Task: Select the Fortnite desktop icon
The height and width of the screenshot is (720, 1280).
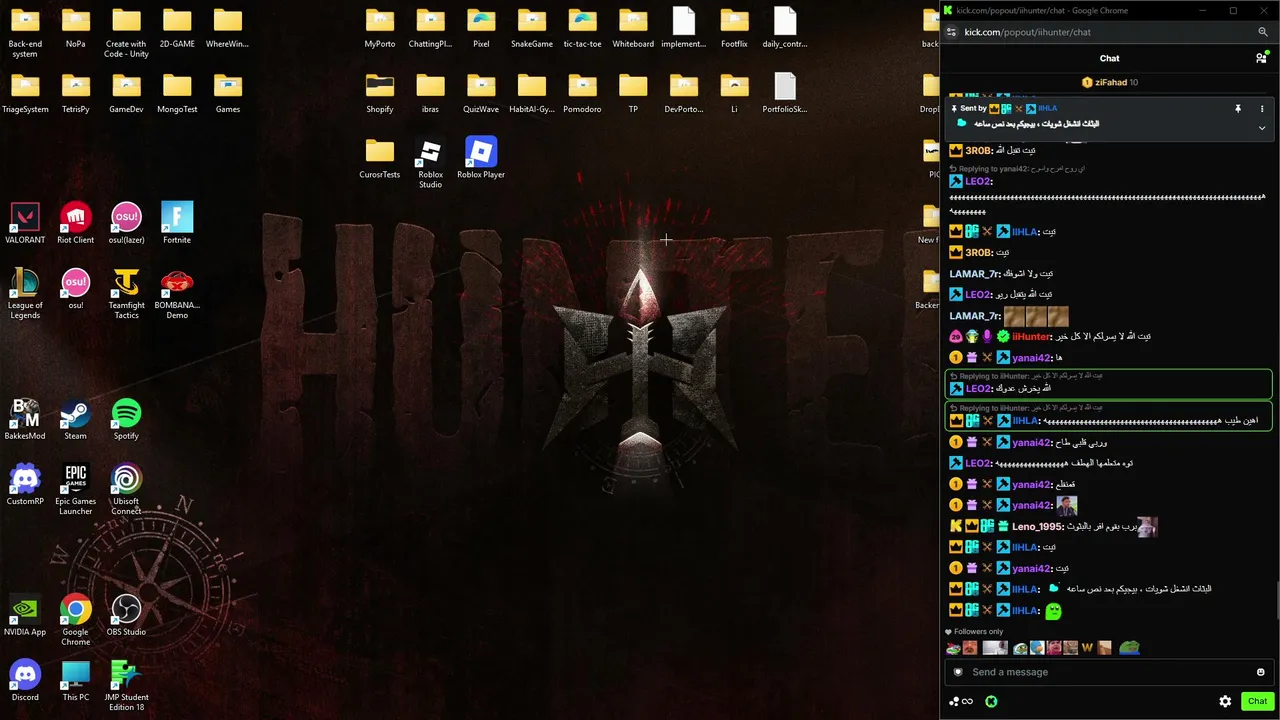Action: (177, 223)
